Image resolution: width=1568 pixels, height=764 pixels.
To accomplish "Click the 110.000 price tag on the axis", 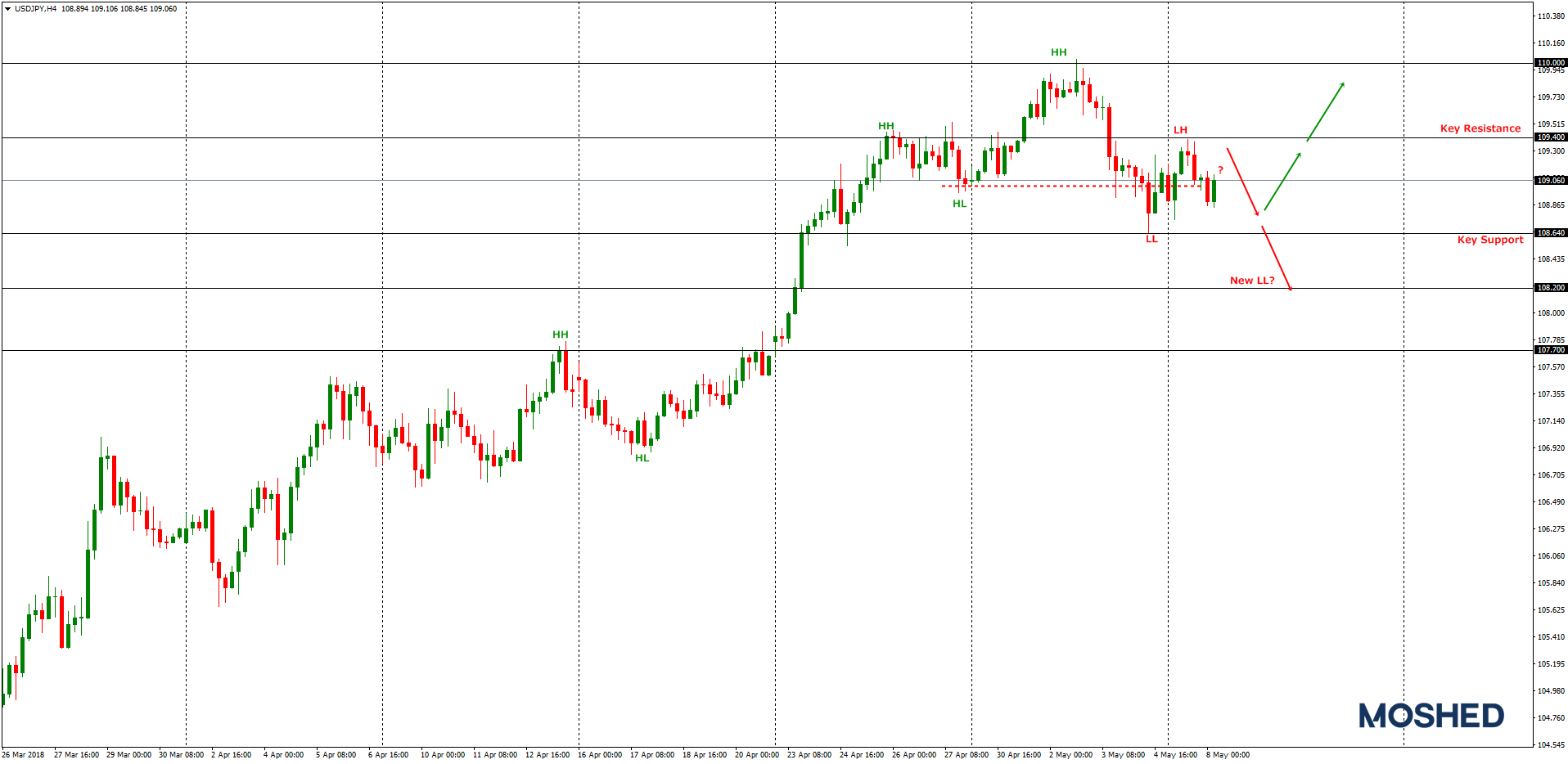I will point(1550,63).
